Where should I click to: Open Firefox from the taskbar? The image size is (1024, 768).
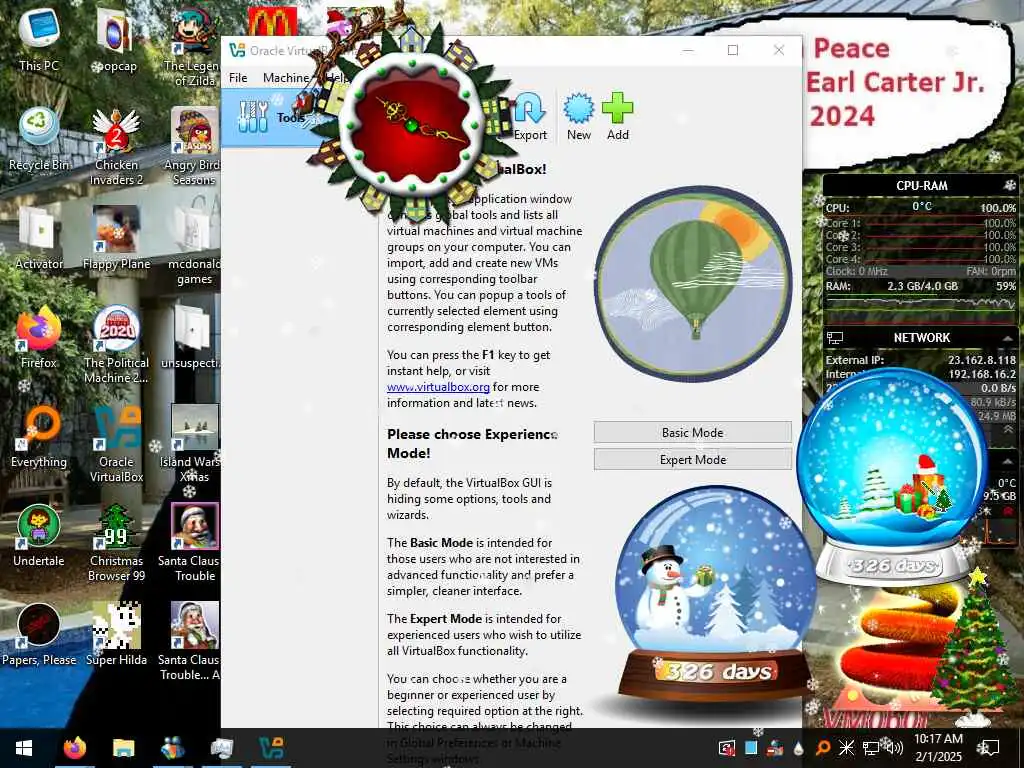tap(74, 748)
